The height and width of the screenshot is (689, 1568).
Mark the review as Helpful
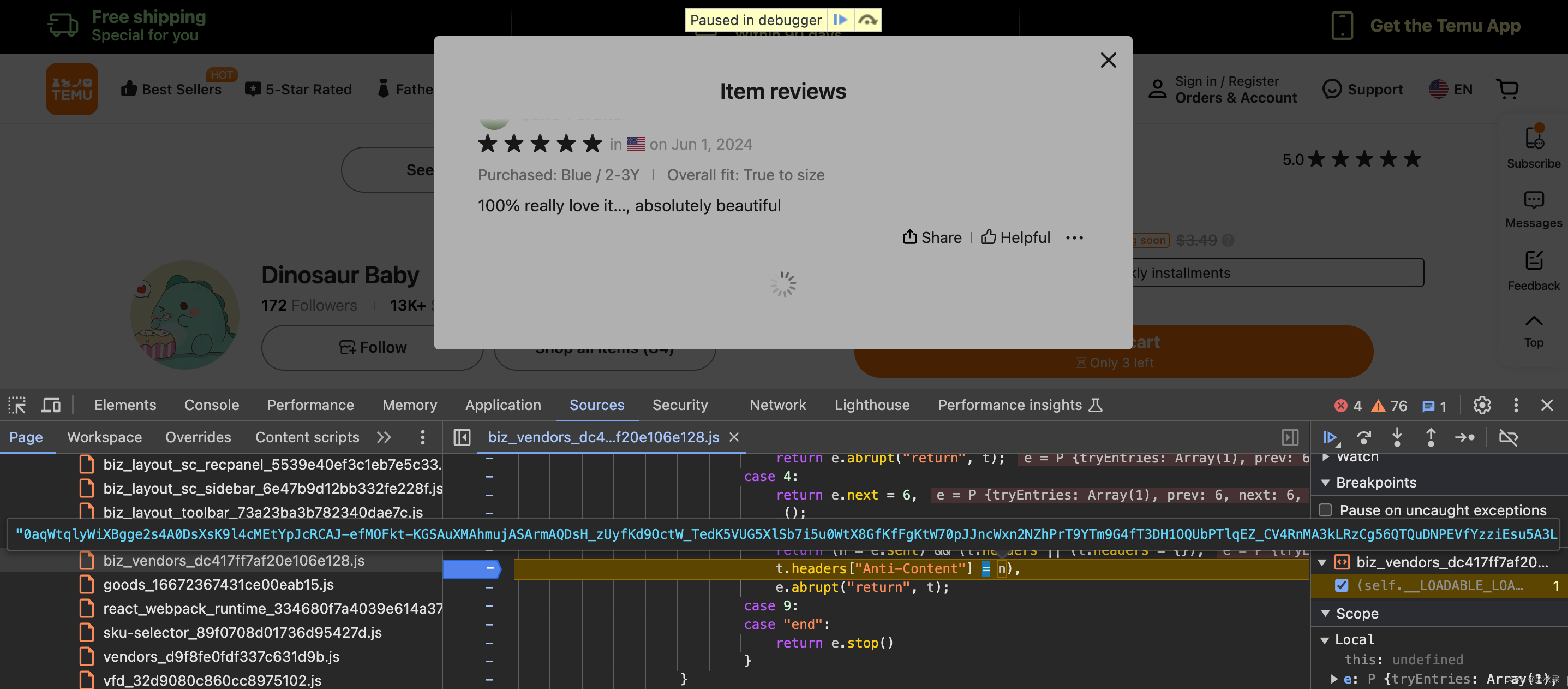point(1015,237)
